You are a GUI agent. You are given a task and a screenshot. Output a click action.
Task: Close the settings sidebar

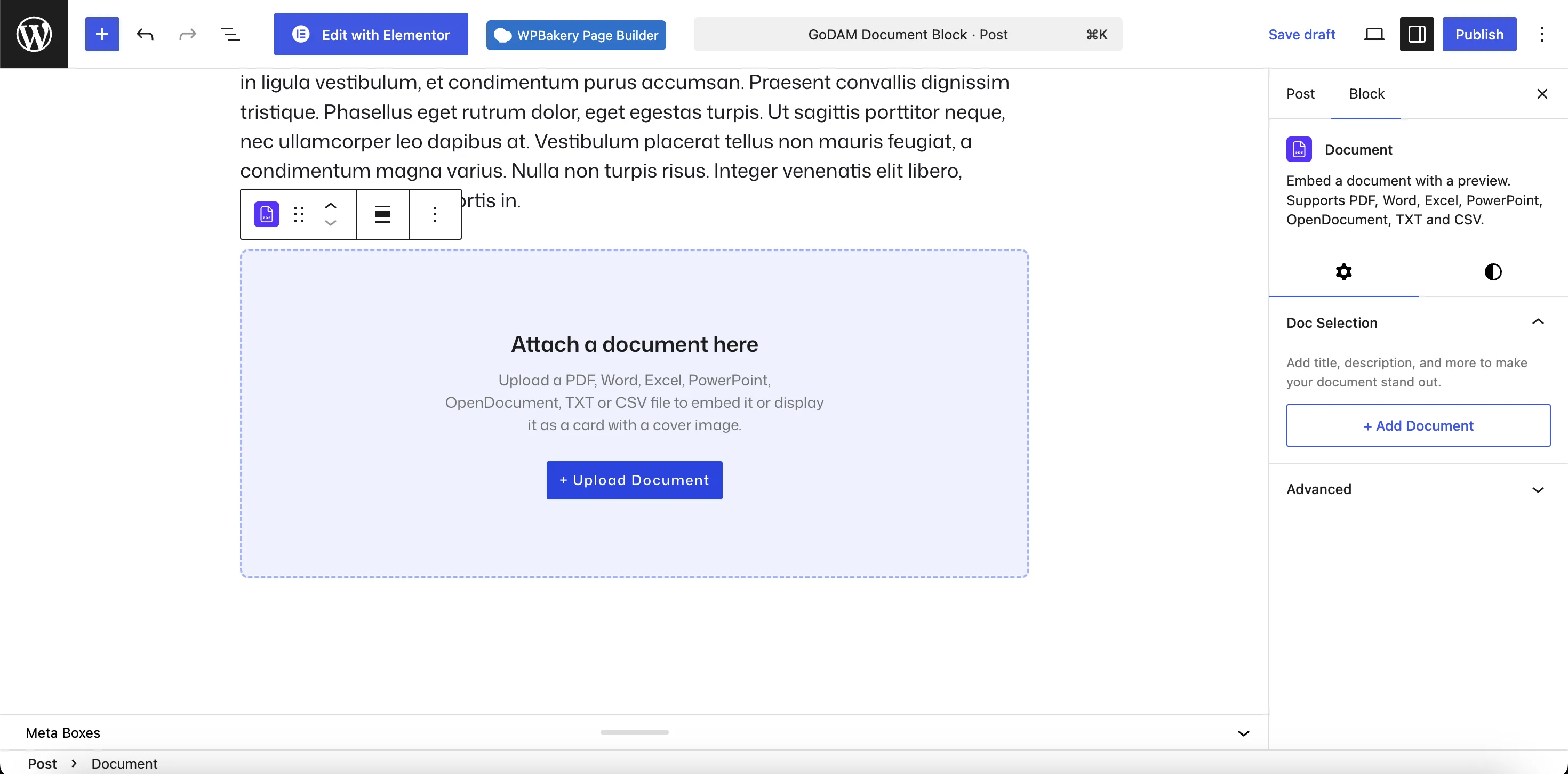click(x=1542, y=94)
